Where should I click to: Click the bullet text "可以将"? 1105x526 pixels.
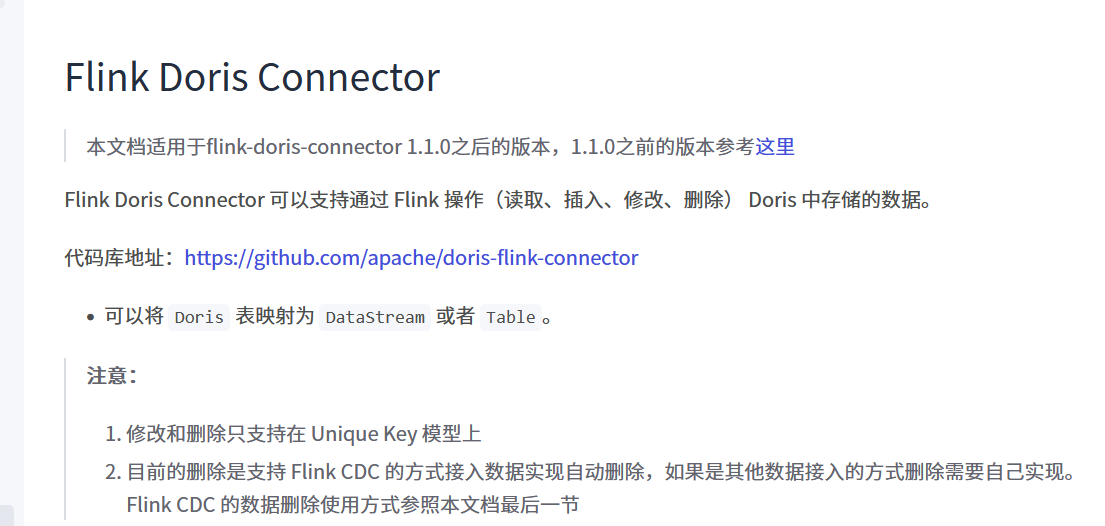[134, 317]
